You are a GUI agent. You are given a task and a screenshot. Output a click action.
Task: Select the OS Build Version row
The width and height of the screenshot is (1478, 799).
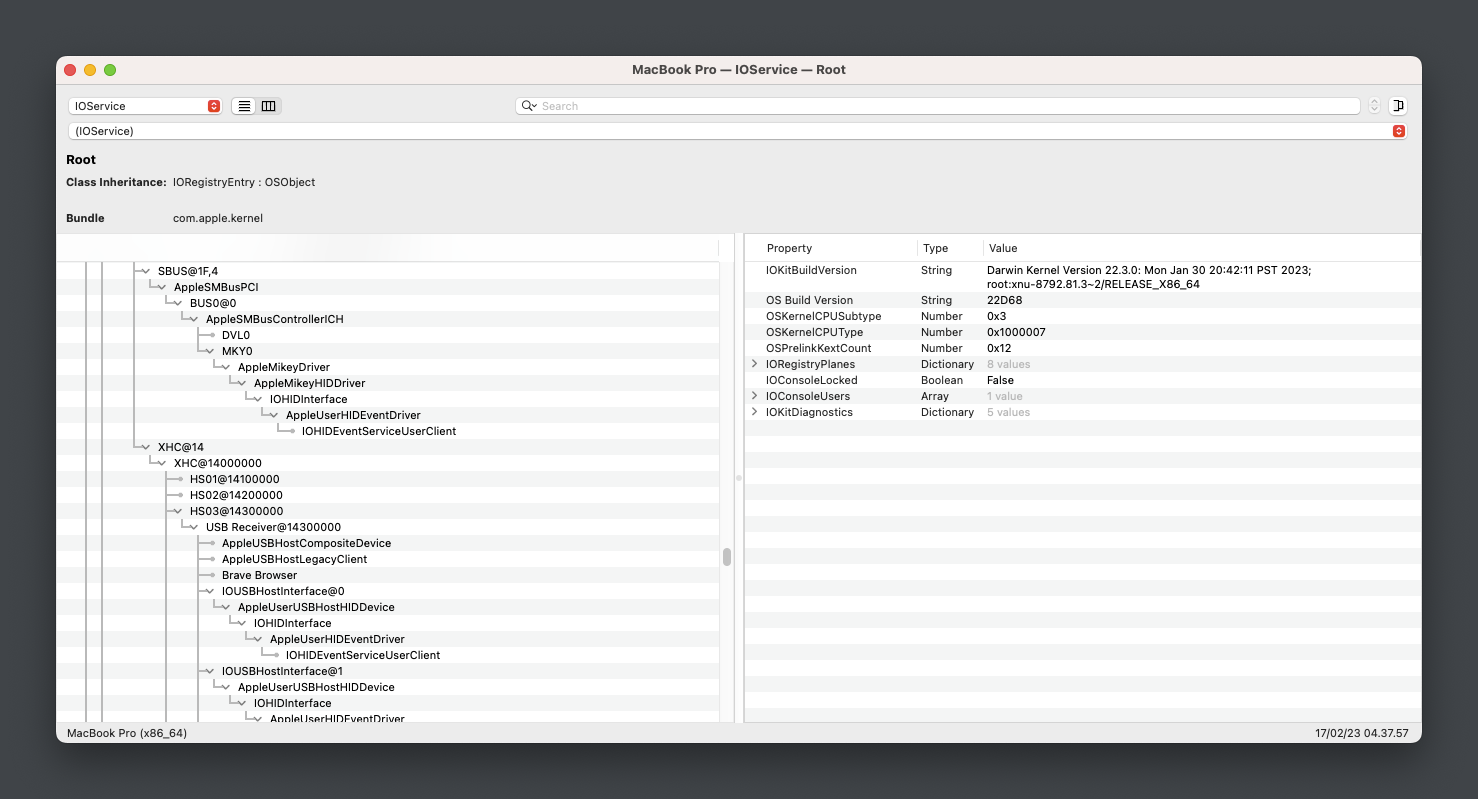[1083, 300]
